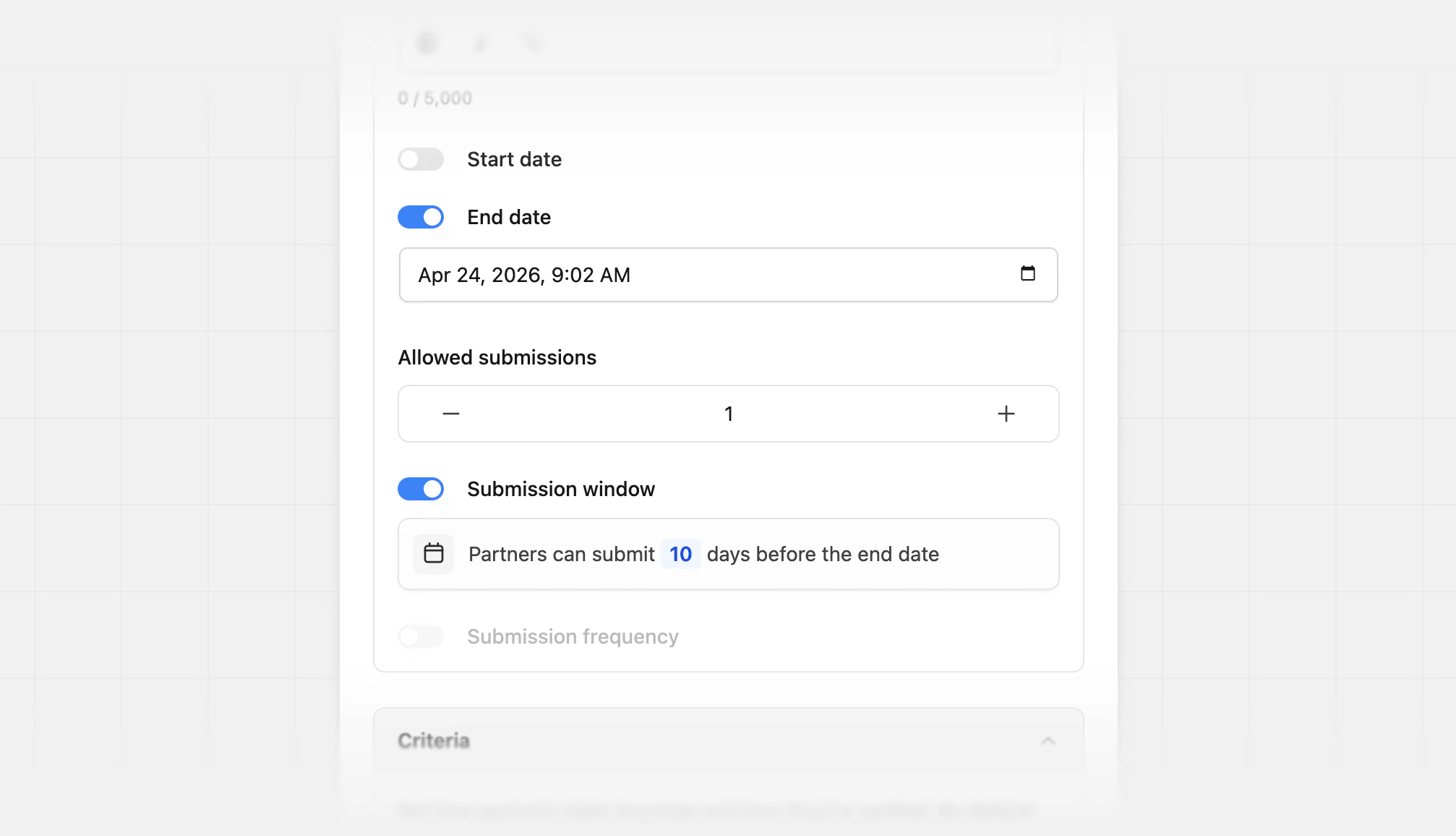Screen dimensions: 1456x836
Task: Click the leftmost icon in the top editor toolbar
Action: tap(427, 43)
